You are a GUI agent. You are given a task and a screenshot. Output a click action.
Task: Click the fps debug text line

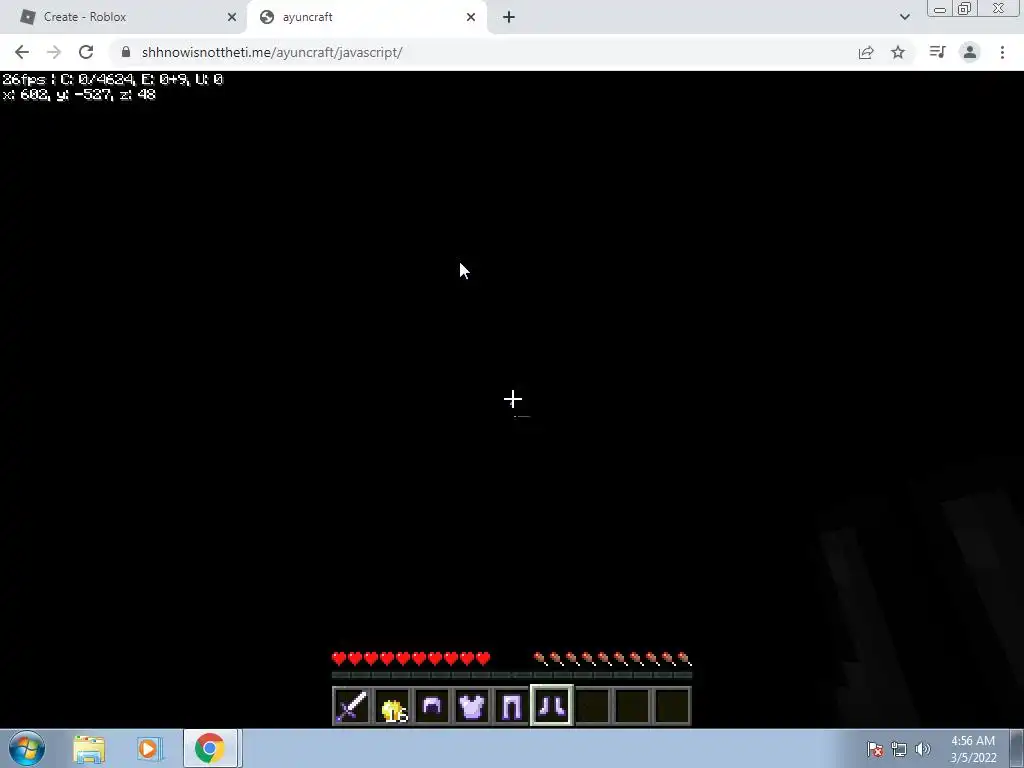(x=112, y=79)
